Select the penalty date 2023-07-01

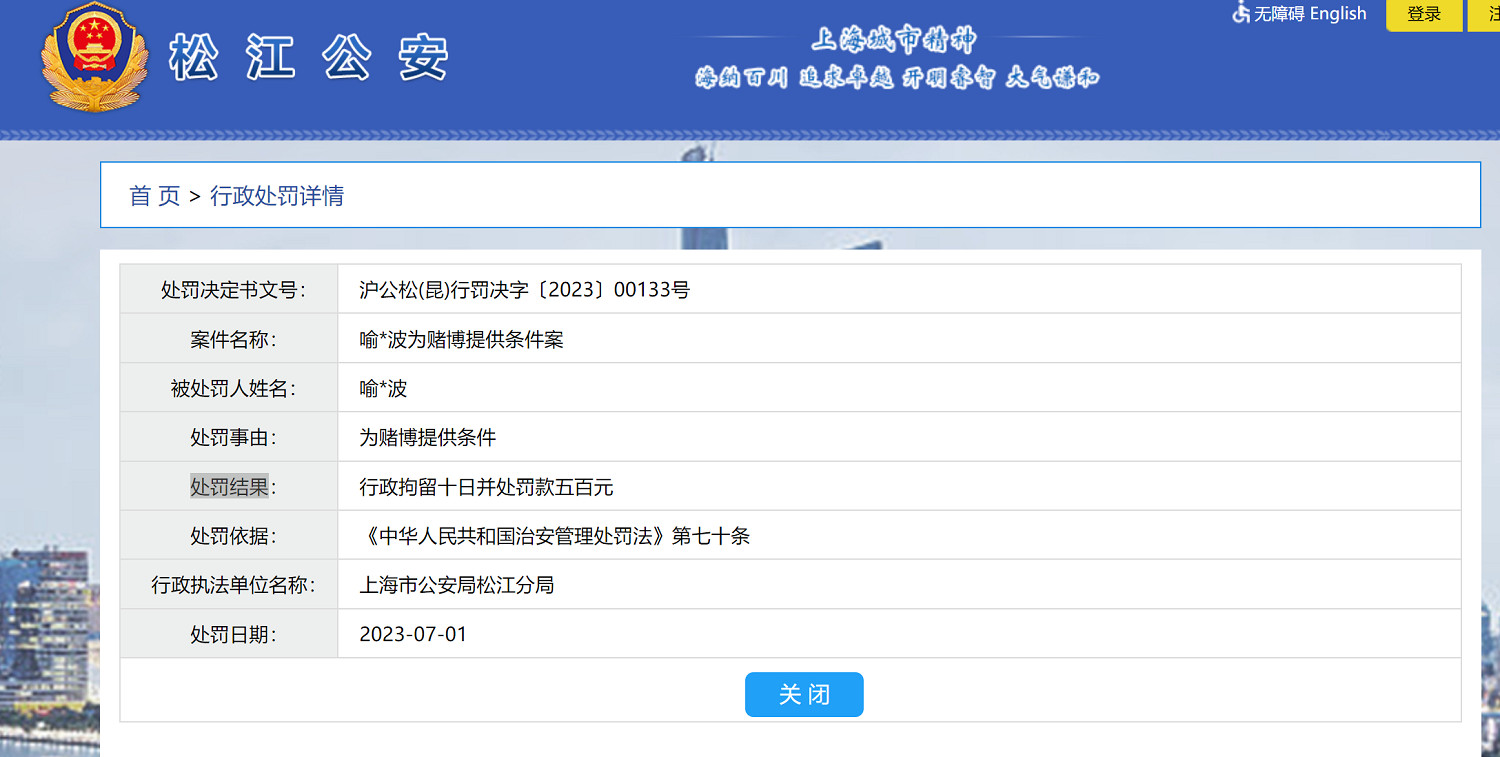(413, 634)
